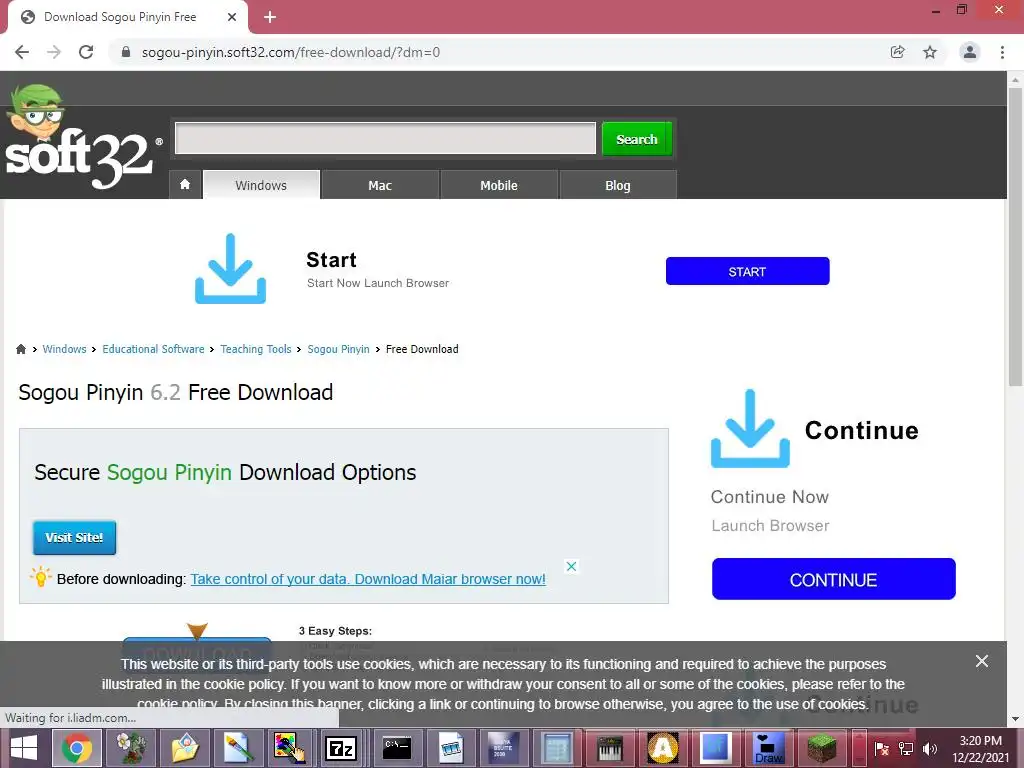Click the blue CONTINUE button
Screen dimensions: 1024x768
coord(833,579)
